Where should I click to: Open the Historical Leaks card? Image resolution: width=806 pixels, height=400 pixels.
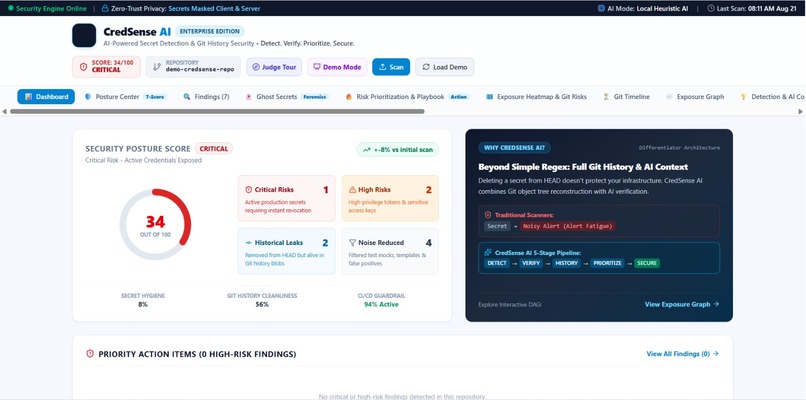tap(286, 251)
